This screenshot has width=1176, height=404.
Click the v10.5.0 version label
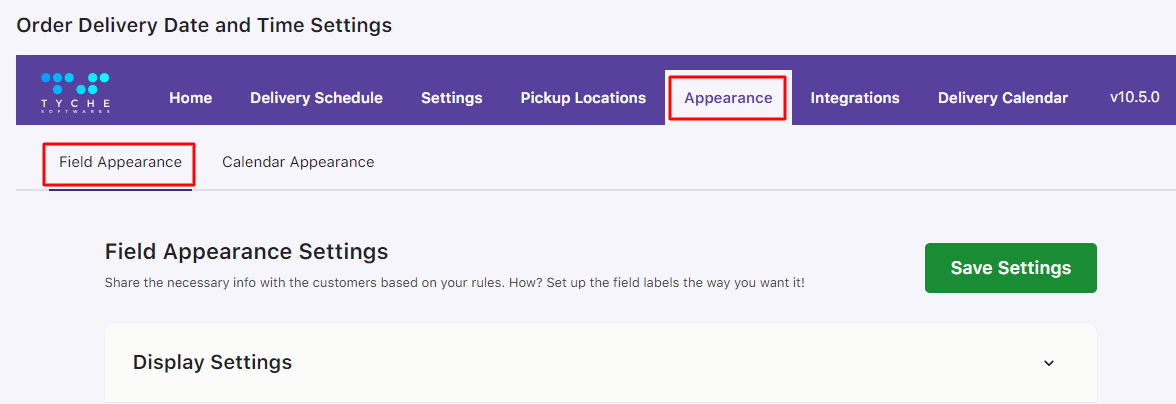(1134, 98)
